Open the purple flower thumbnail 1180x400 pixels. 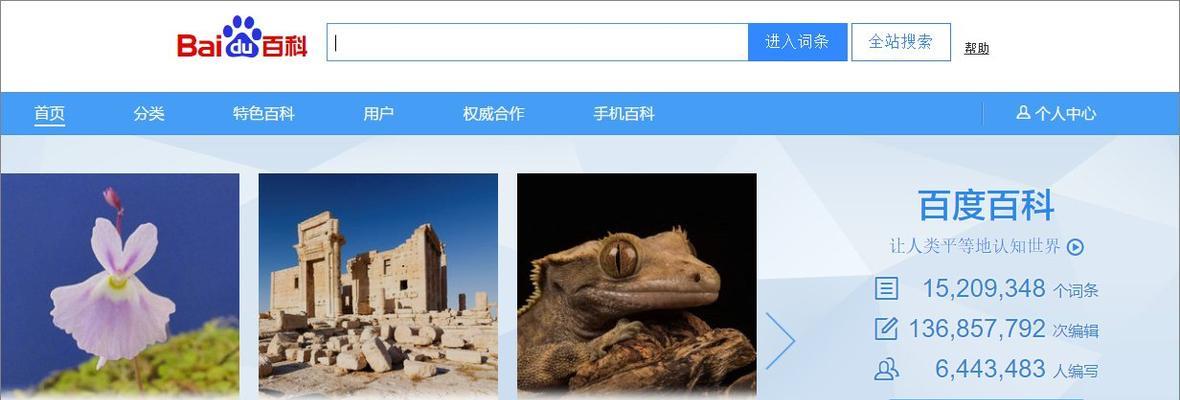point(120,286)
